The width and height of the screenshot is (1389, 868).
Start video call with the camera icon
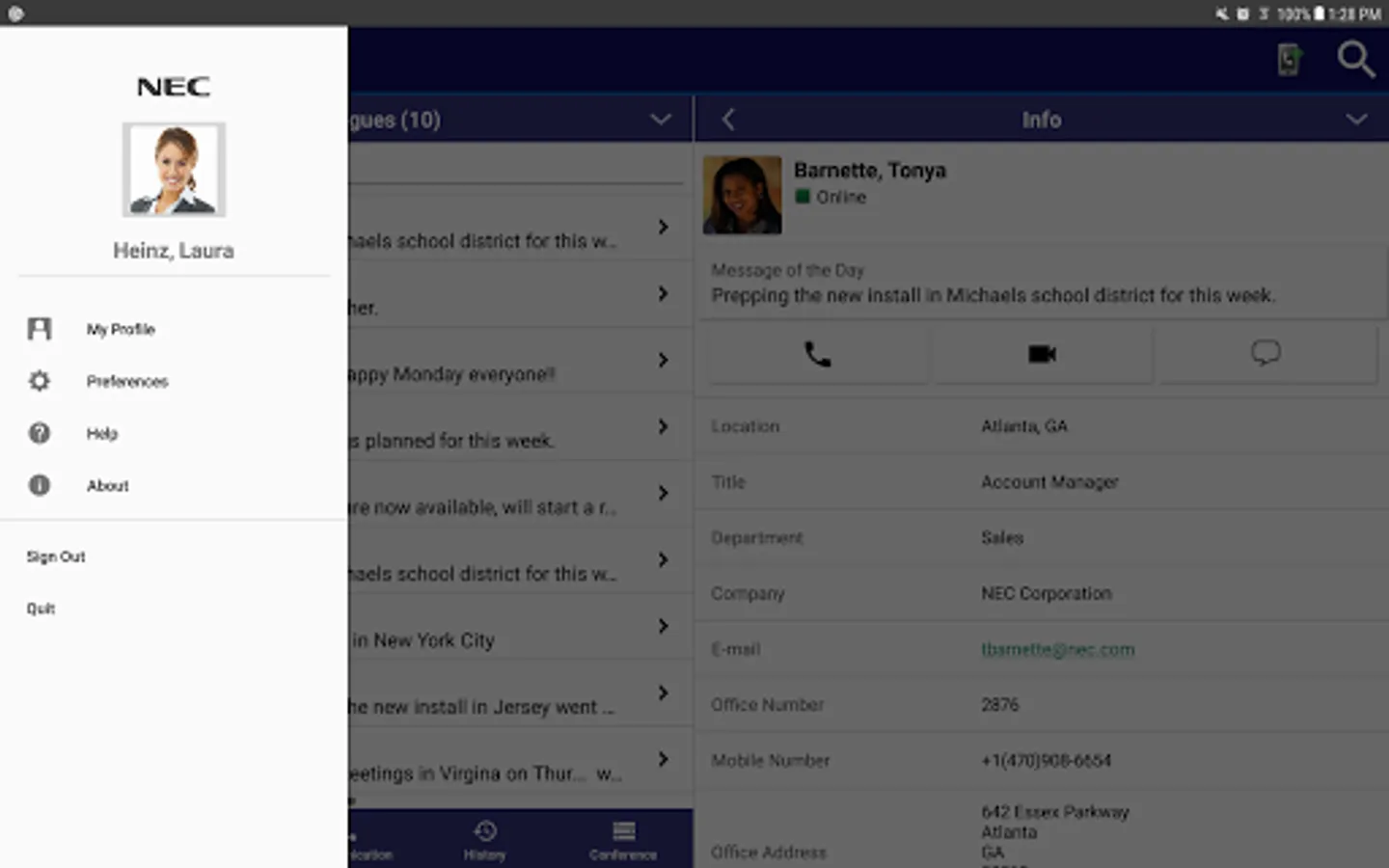[x=1042, y=354]
